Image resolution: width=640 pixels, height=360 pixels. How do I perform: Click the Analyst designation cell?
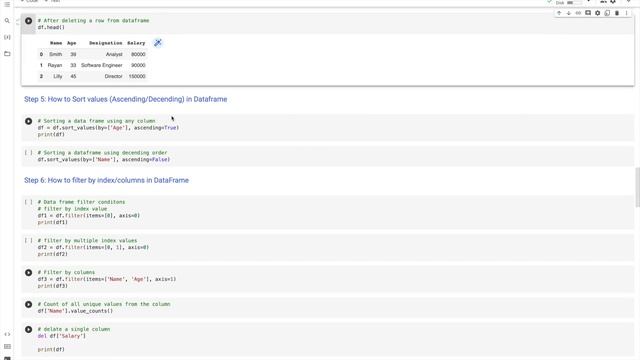pyautogui.click(x=114, y=54)
